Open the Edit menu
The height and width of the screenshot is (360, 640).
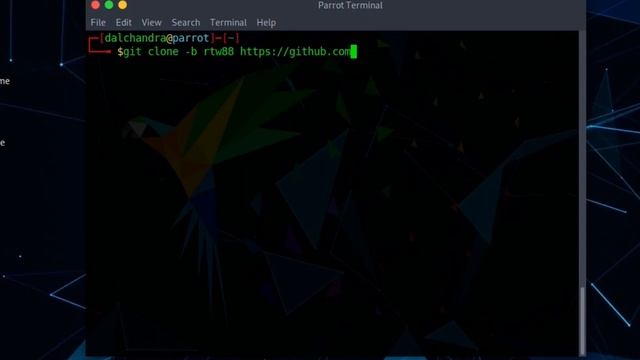123,22
